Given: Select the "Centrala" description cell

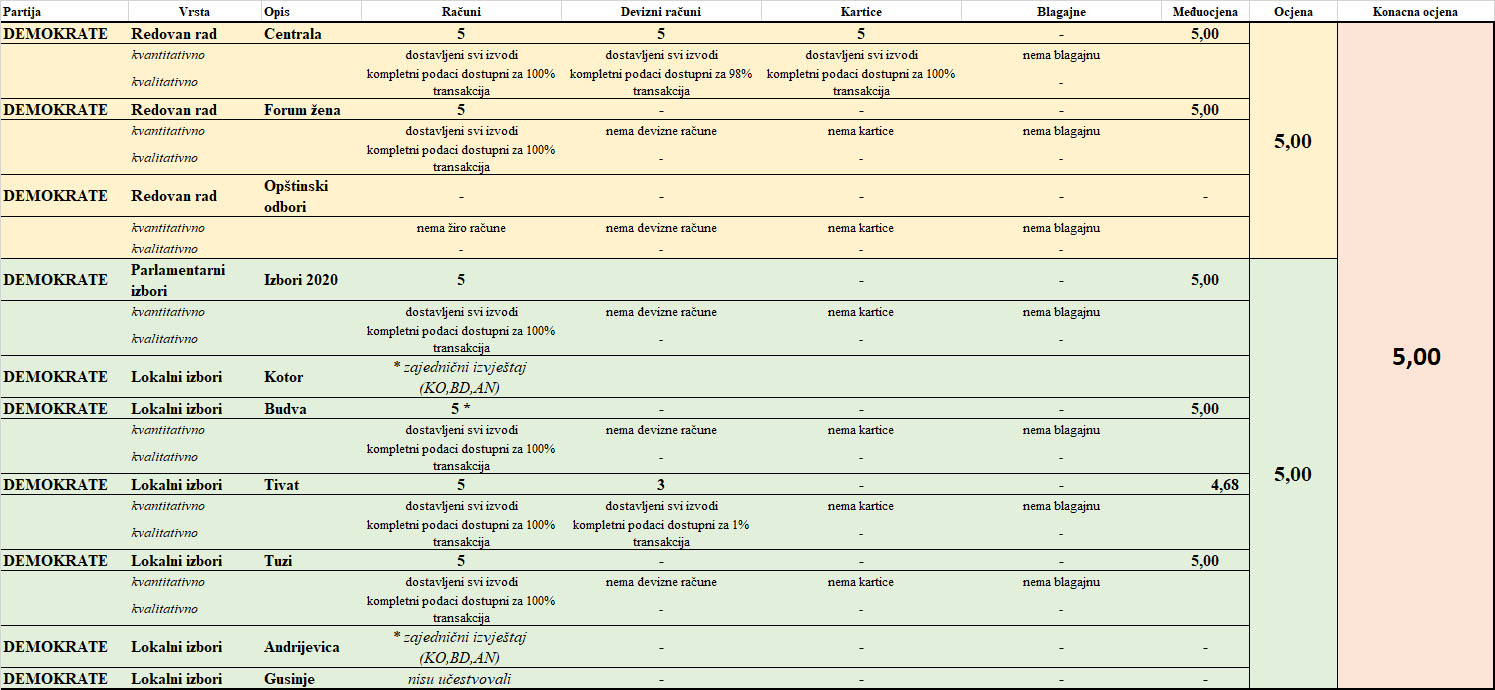Looking at the screenshot, I should [293, 34].
